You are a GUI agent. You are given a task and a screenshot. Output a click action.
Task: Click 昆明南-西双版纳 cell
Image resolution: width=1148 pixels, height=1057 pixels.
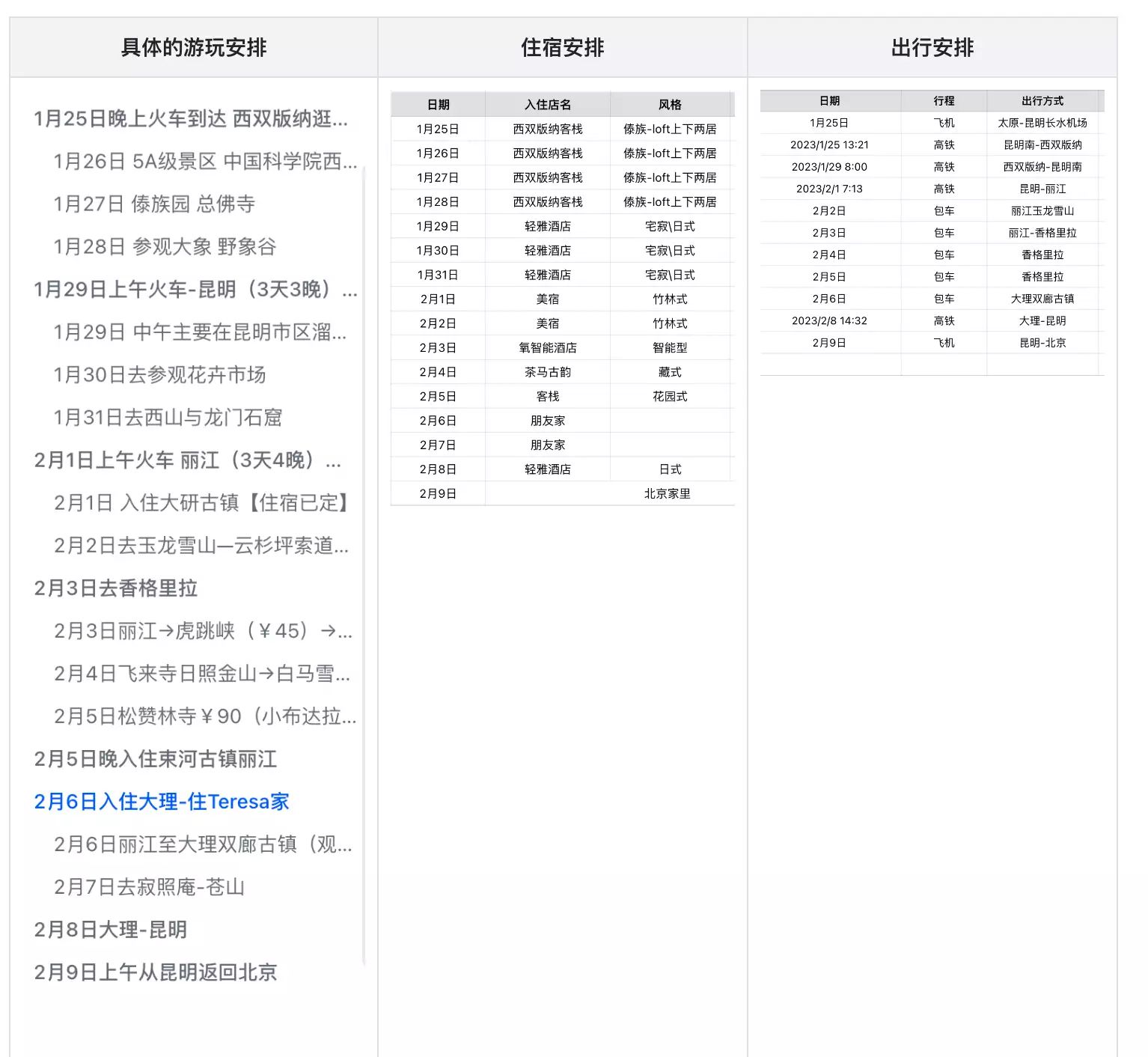(1042, 144)
